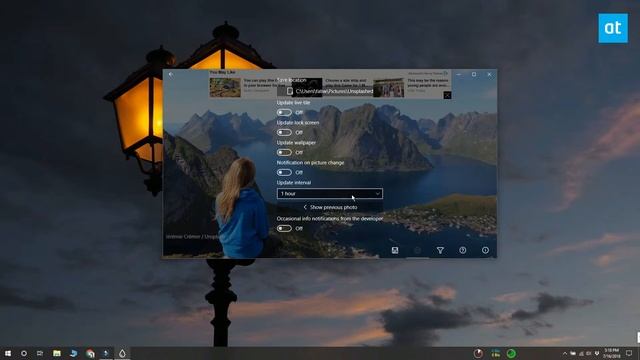Open Cortana search circle on taskbar
Image resolution: width=640 pixels, height=360 pixels.
pyautogui.click(x=24, y=353)
